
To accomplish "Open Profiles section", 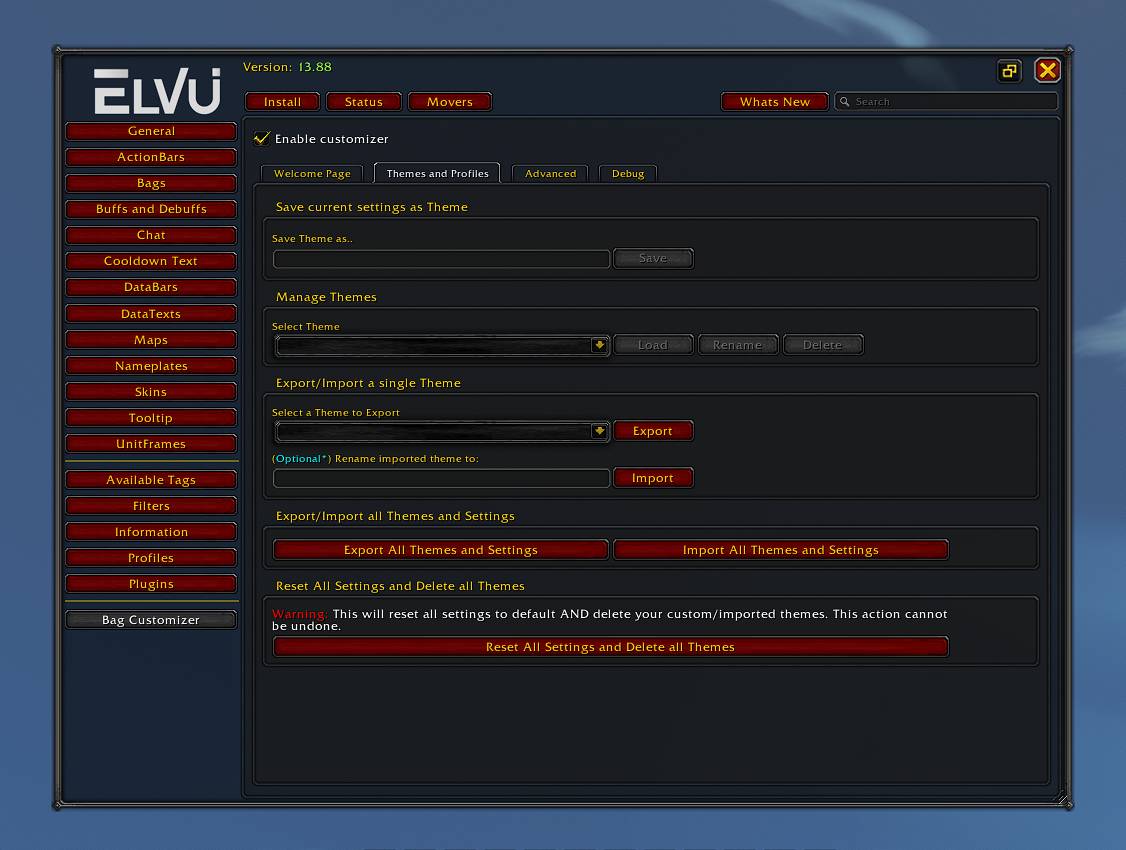I will [151, 558].
